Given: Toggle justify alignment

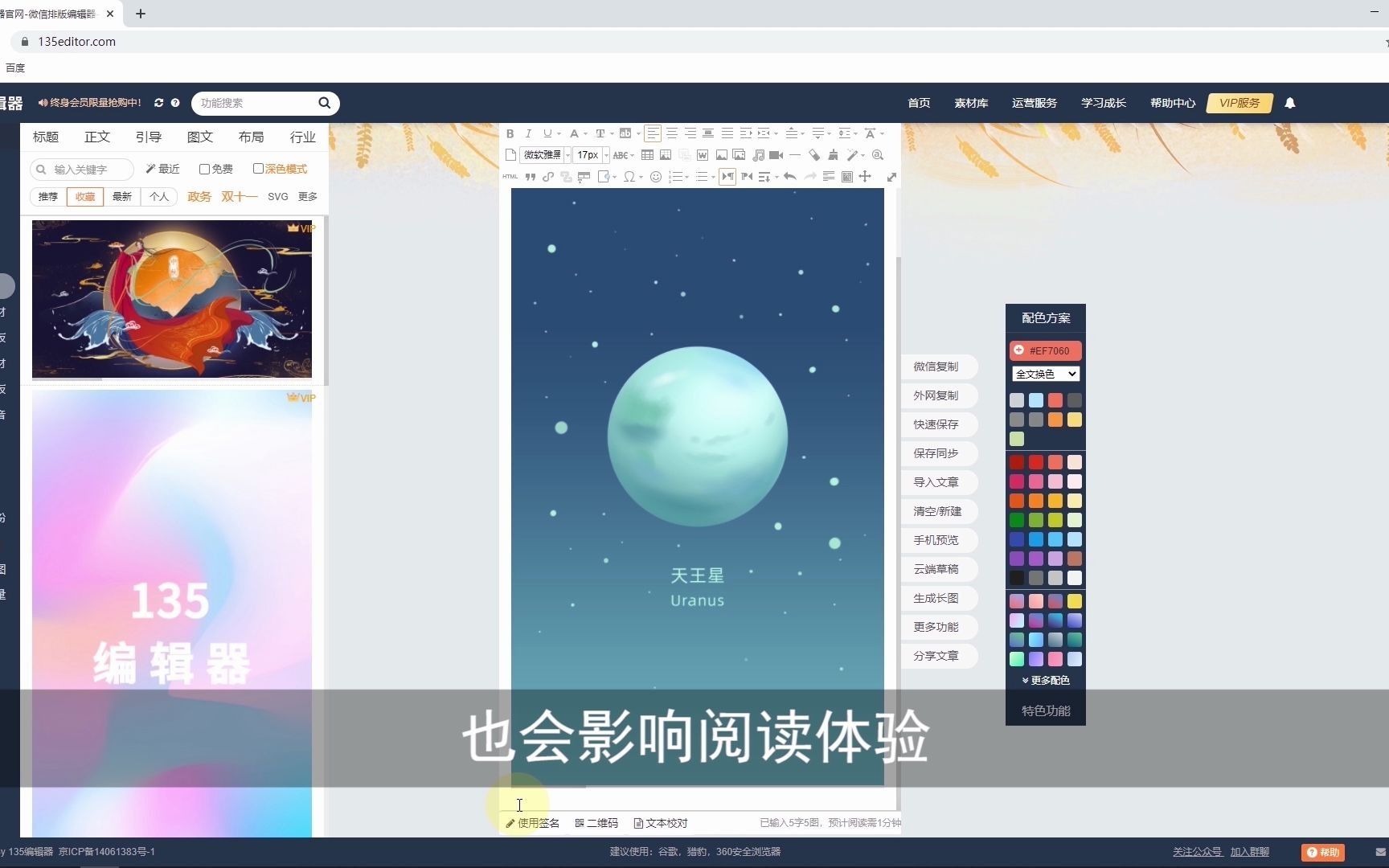Looking at the screenshot, I should pyautogui.click(x=727, y=133).
